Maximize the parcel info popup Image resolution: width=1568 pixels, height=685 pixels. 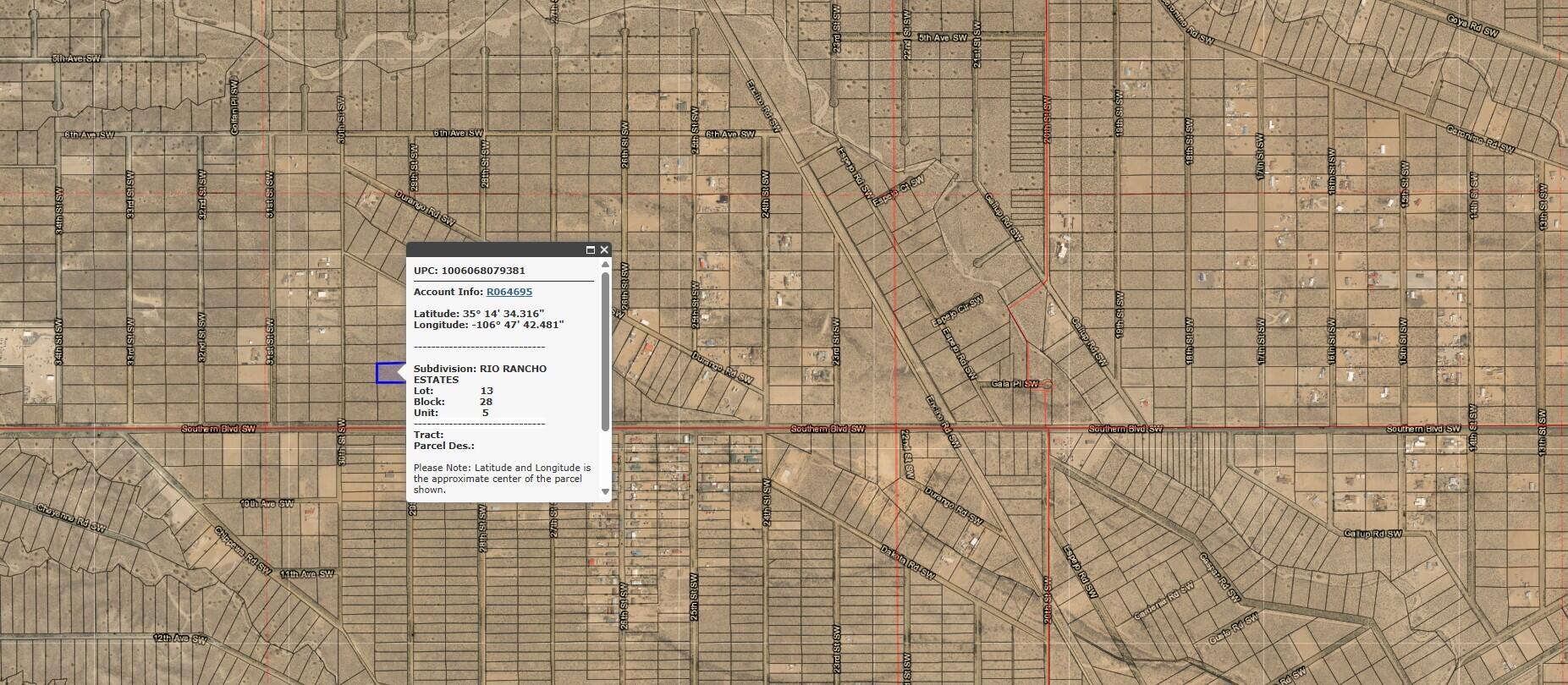point(591,250)
